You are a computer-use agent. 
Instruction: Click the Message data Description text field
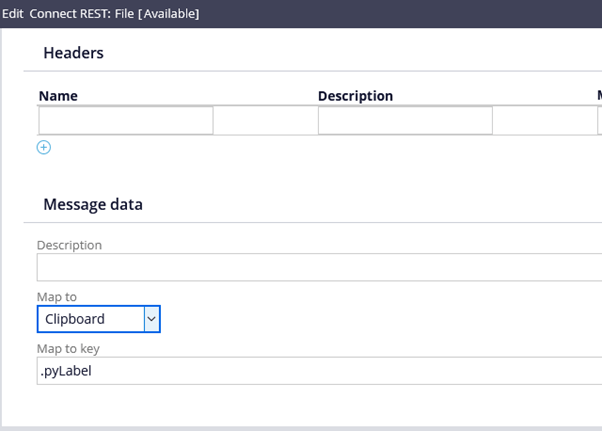(x=319, y=268)
